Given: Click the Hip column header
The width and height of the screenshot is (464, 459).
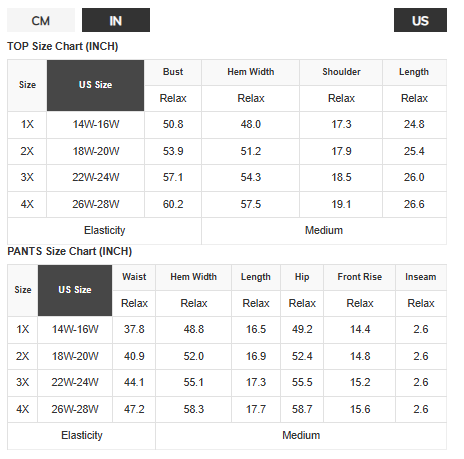Looking at the screenshot, I should coord(302,277).
